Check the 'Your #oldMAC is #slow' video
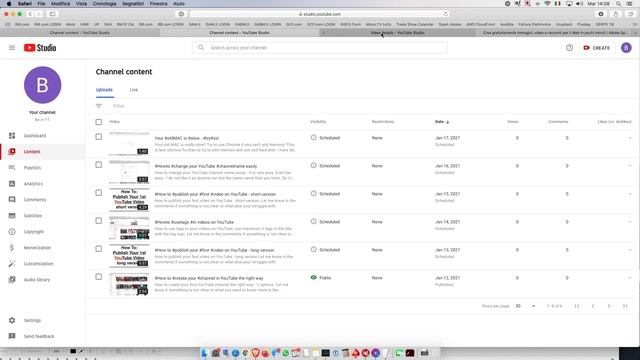This screenshot has width=640, height=360. 99,137
